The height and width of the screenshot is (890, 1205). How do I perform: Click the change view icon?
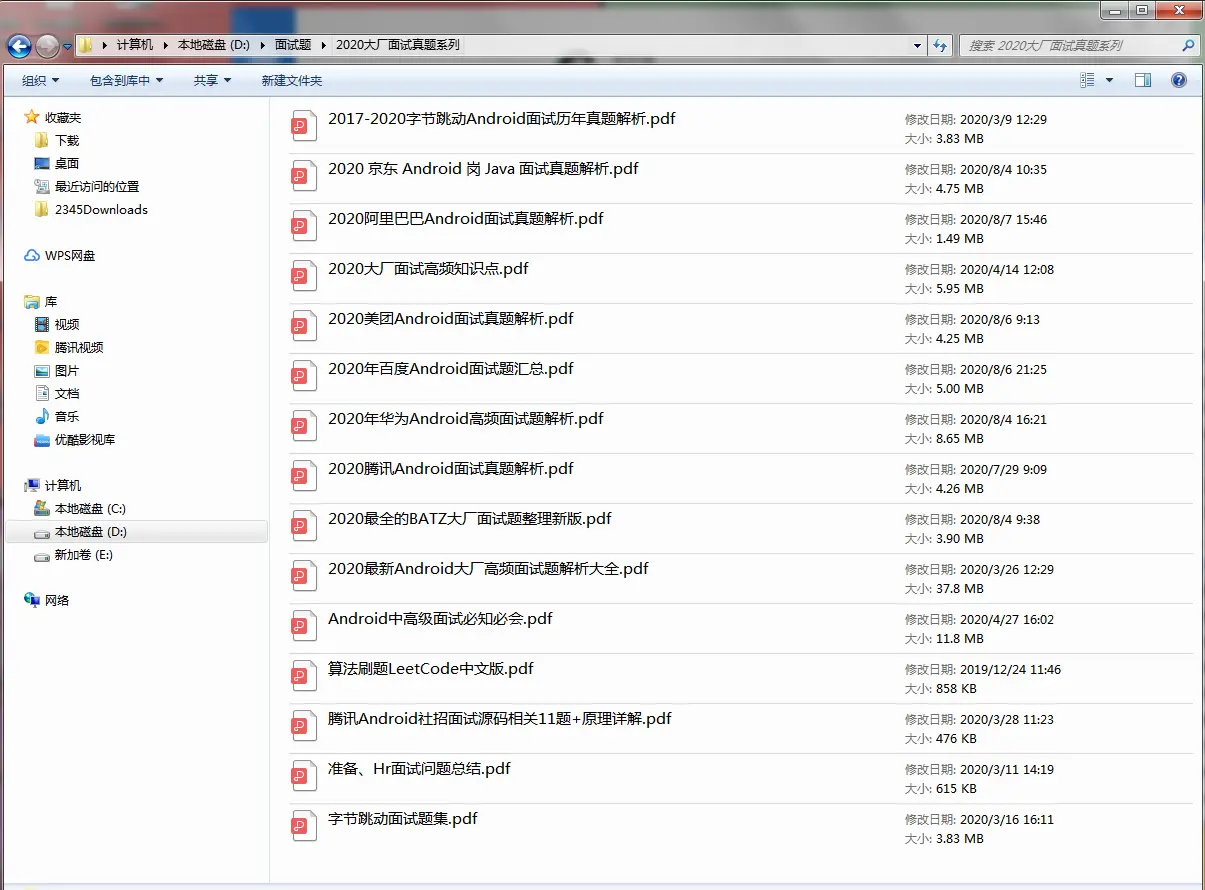[x=1088, y=80]
